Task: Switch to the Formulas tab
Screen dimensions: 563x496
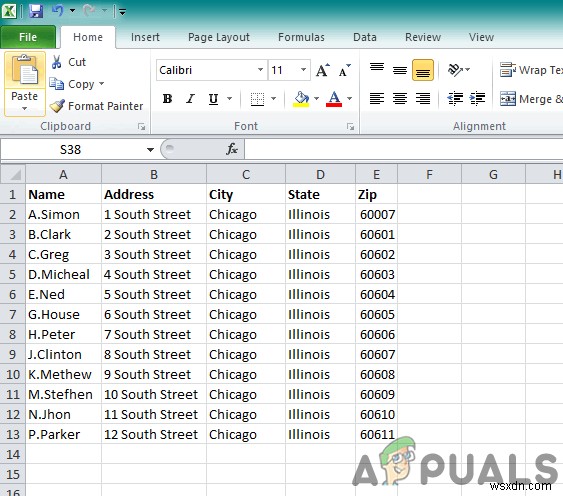Action: point(301,37)
